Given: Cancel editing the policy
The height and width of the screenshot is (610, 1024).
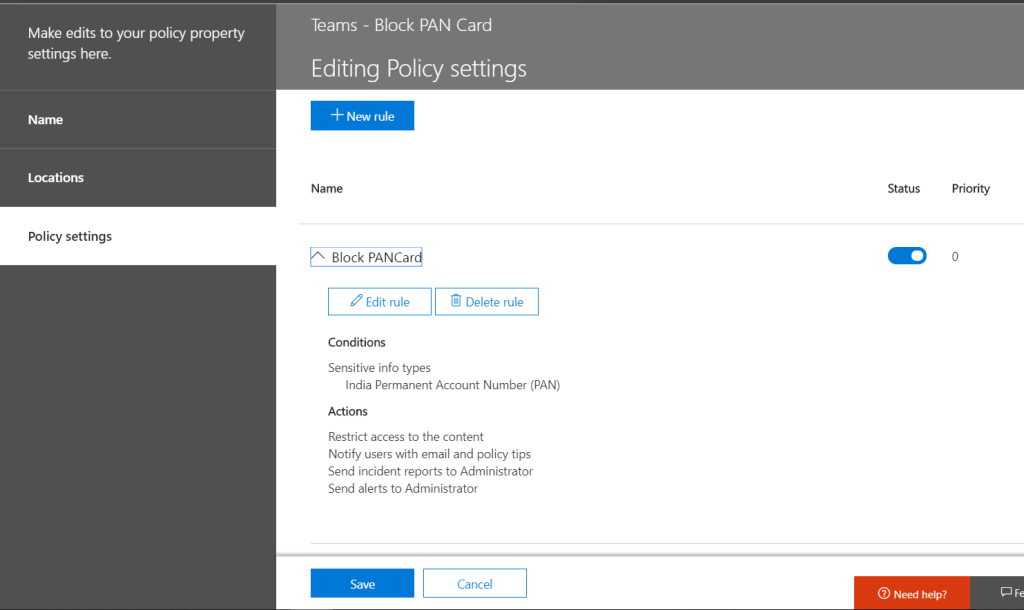Looking at the screenshot, I should pos(474,584).
